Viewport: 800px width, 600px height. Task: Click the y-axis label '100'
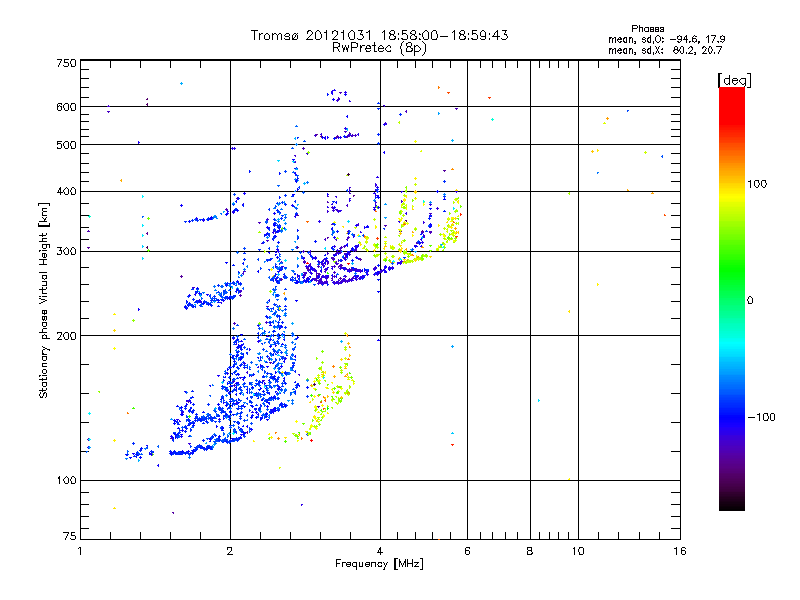coord(66,481)
